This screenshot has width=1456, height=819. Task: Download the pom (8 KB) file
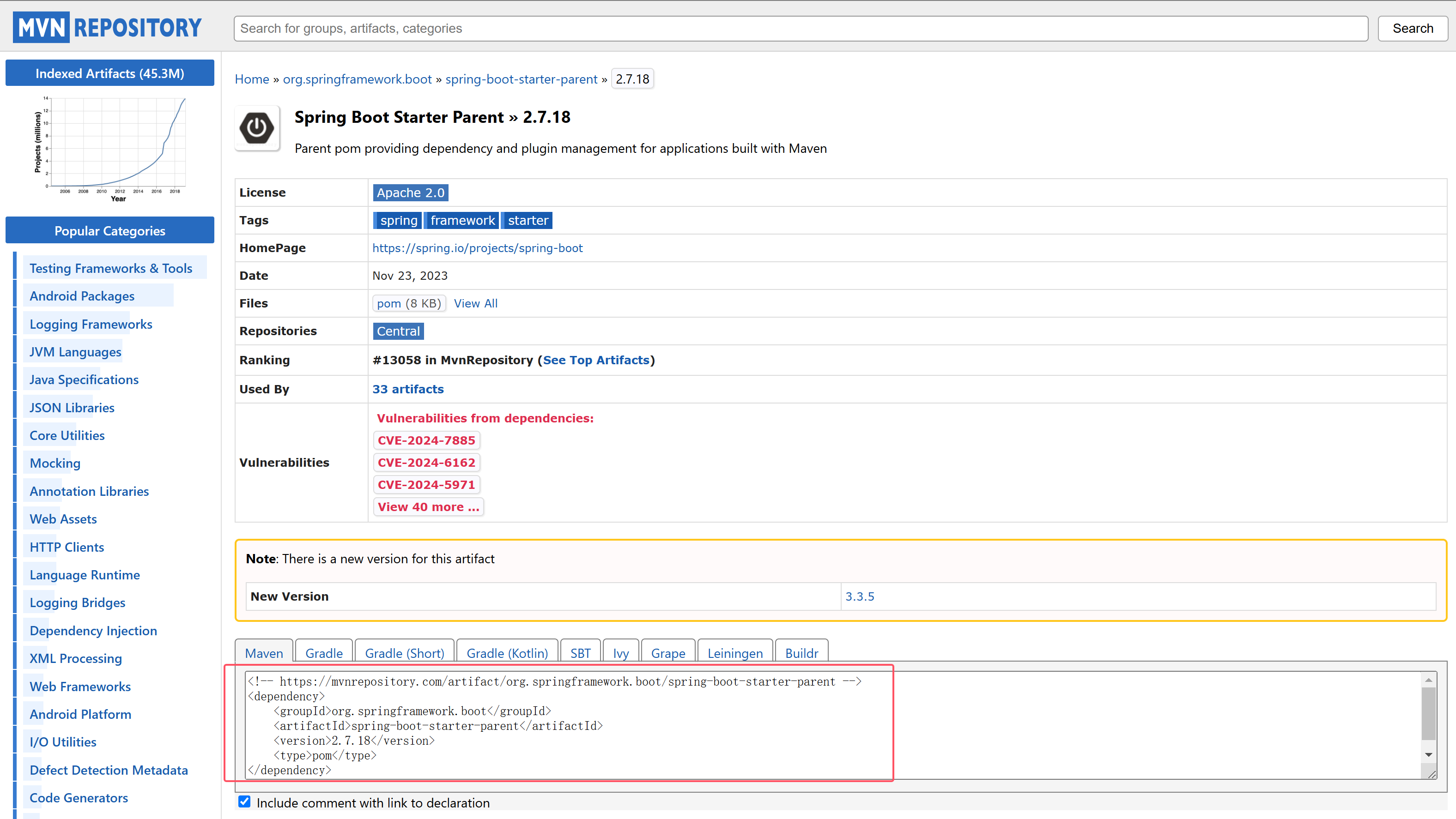(x=409, y=303)
